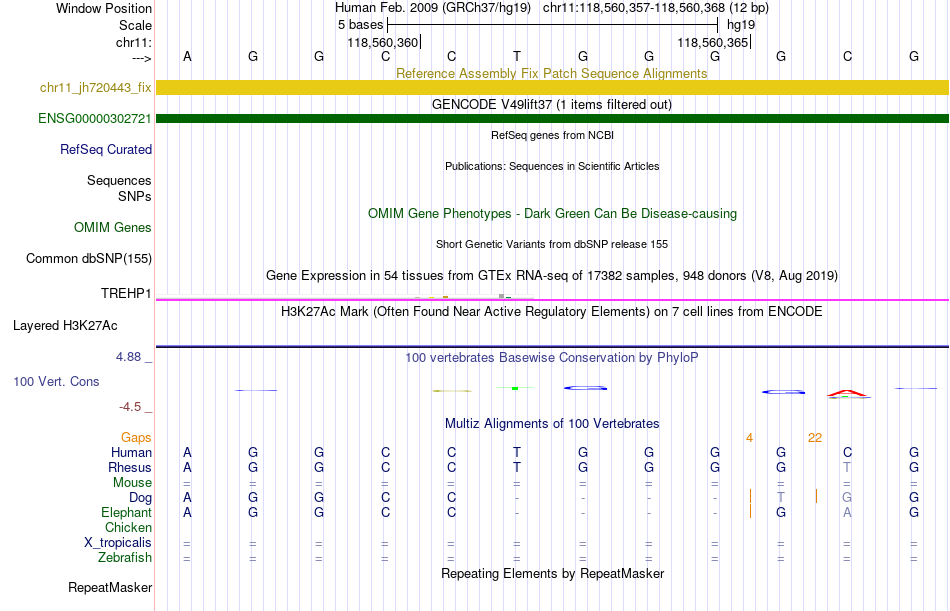Click the faded T in the Rhesus row
950x611 pixels.
pos(847,467)
